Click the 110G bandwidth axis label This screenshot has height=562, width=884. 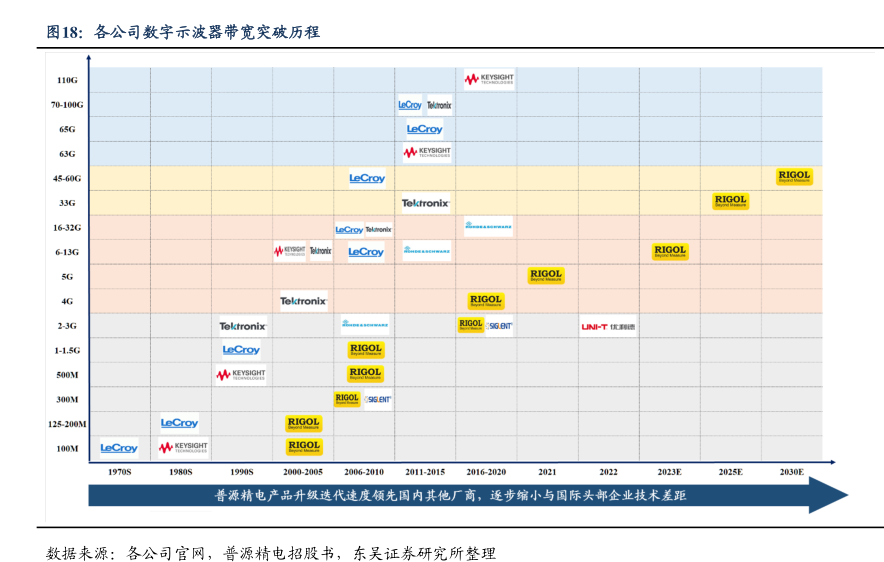(x=67, y=80)
